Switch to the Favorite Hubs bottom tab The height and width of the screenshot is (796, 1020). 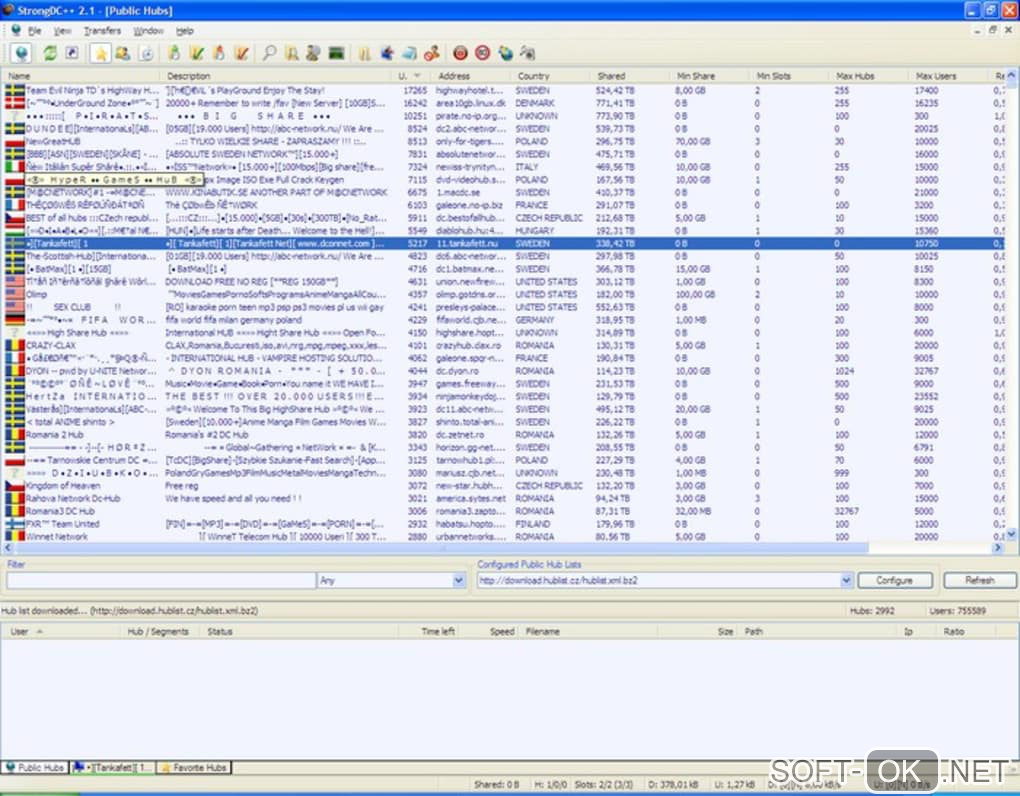click(x=196, y=768)
